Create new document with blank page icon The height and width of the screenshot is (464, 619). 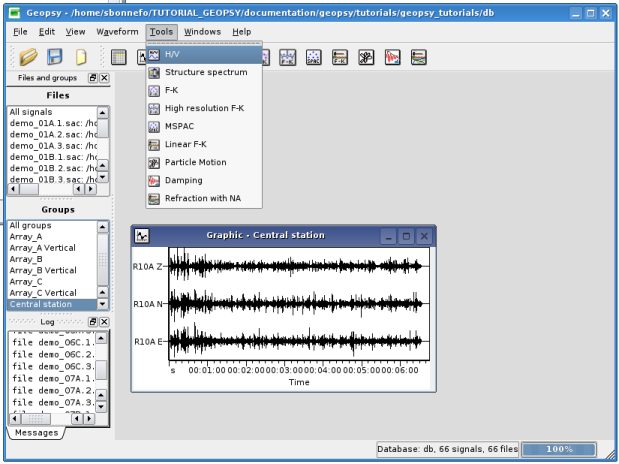pyautogui.click(x=81, y=57)
